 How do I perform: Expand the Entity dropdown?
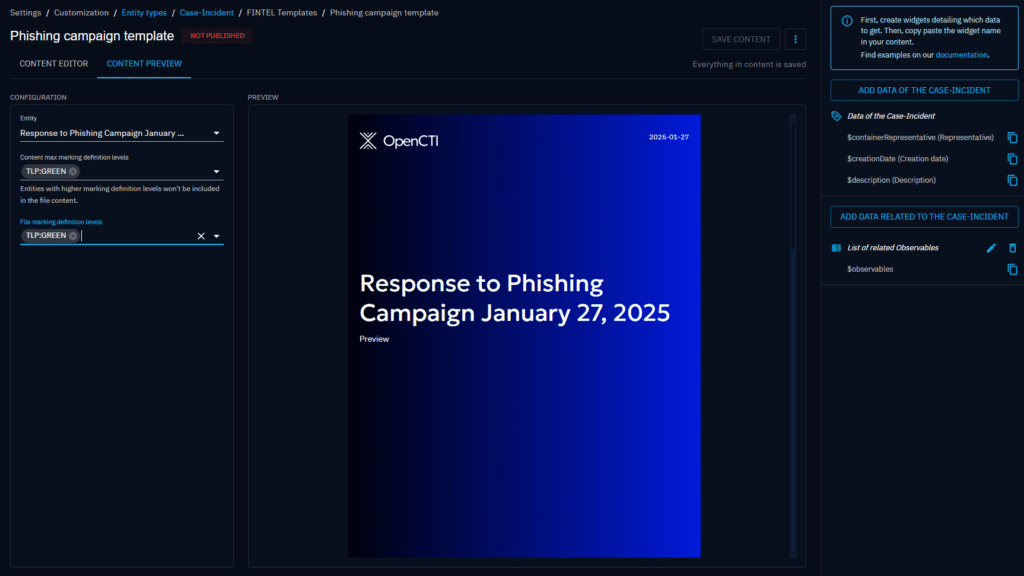pyautogui.click(x=216, y=133)
